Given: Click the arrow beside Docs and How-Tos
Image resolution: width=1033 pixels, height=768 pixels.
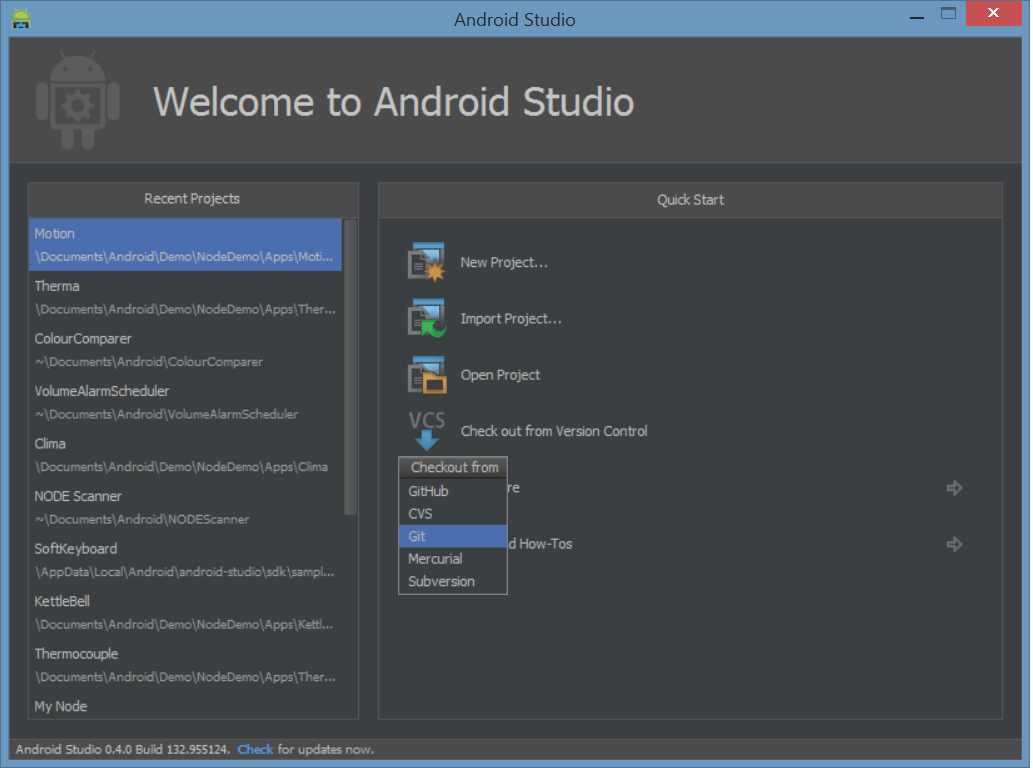Looking at the screenshot, I should point(954,543).
